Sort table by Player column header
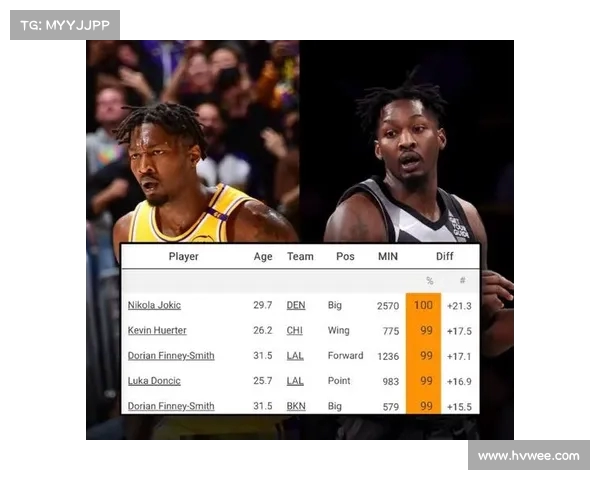The width and height of the screenshot is (600, 480). [x=184, y=256]
